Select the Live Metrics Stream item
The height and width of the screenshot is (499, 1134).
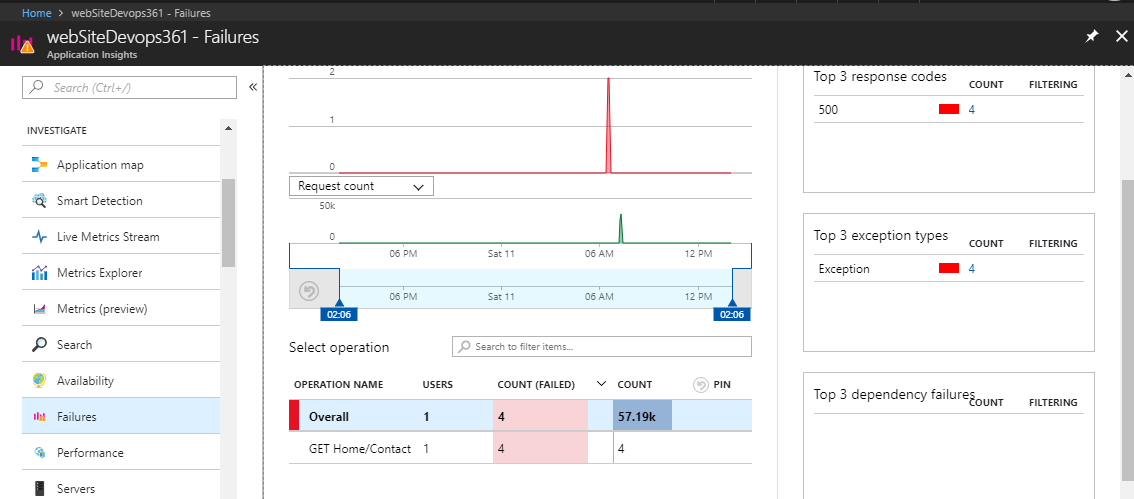(121, 236)
